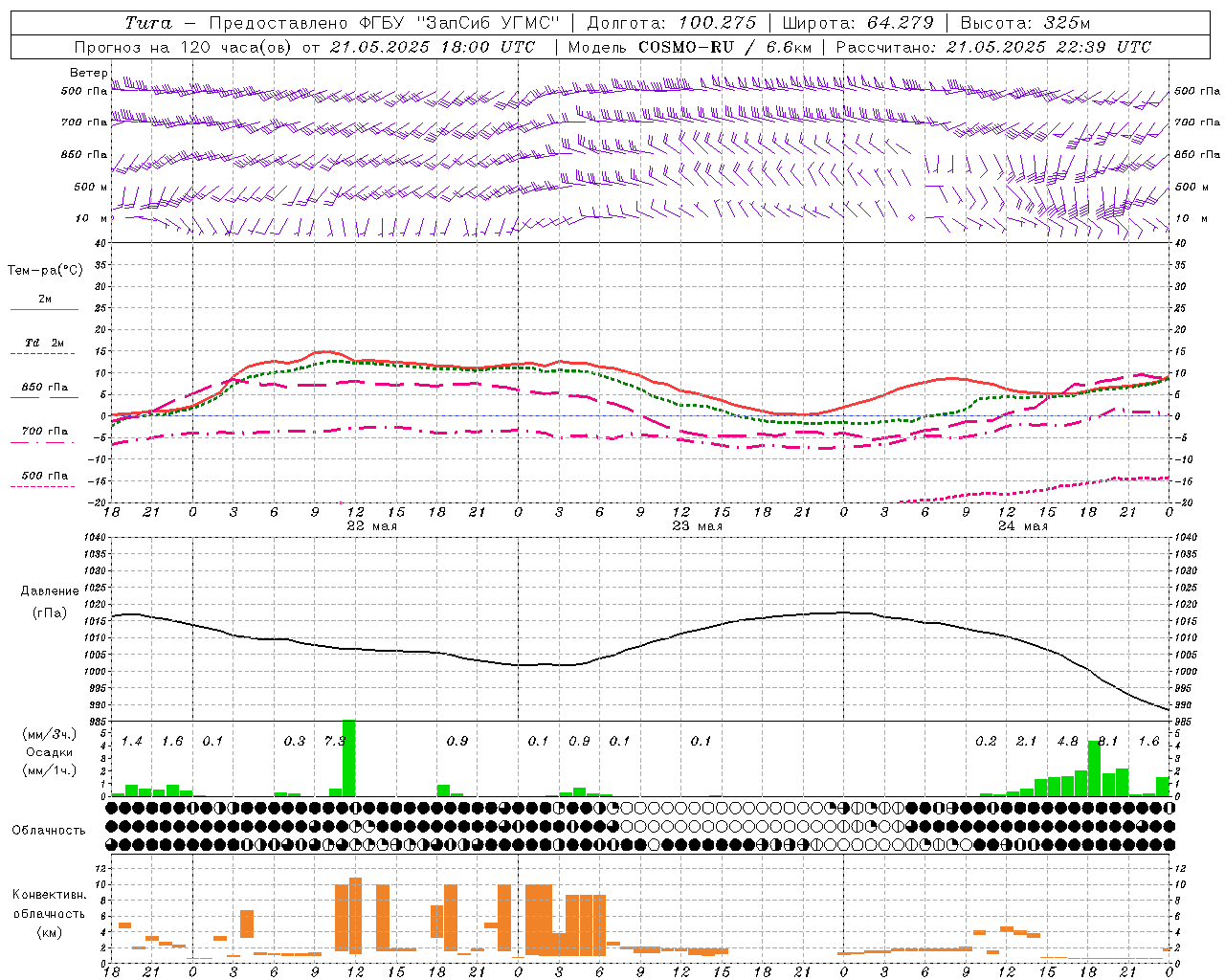Click the "2.1" precipitation total value
The width and height of the screenshot is (1225, 980).
click(x=1027, y=742)
